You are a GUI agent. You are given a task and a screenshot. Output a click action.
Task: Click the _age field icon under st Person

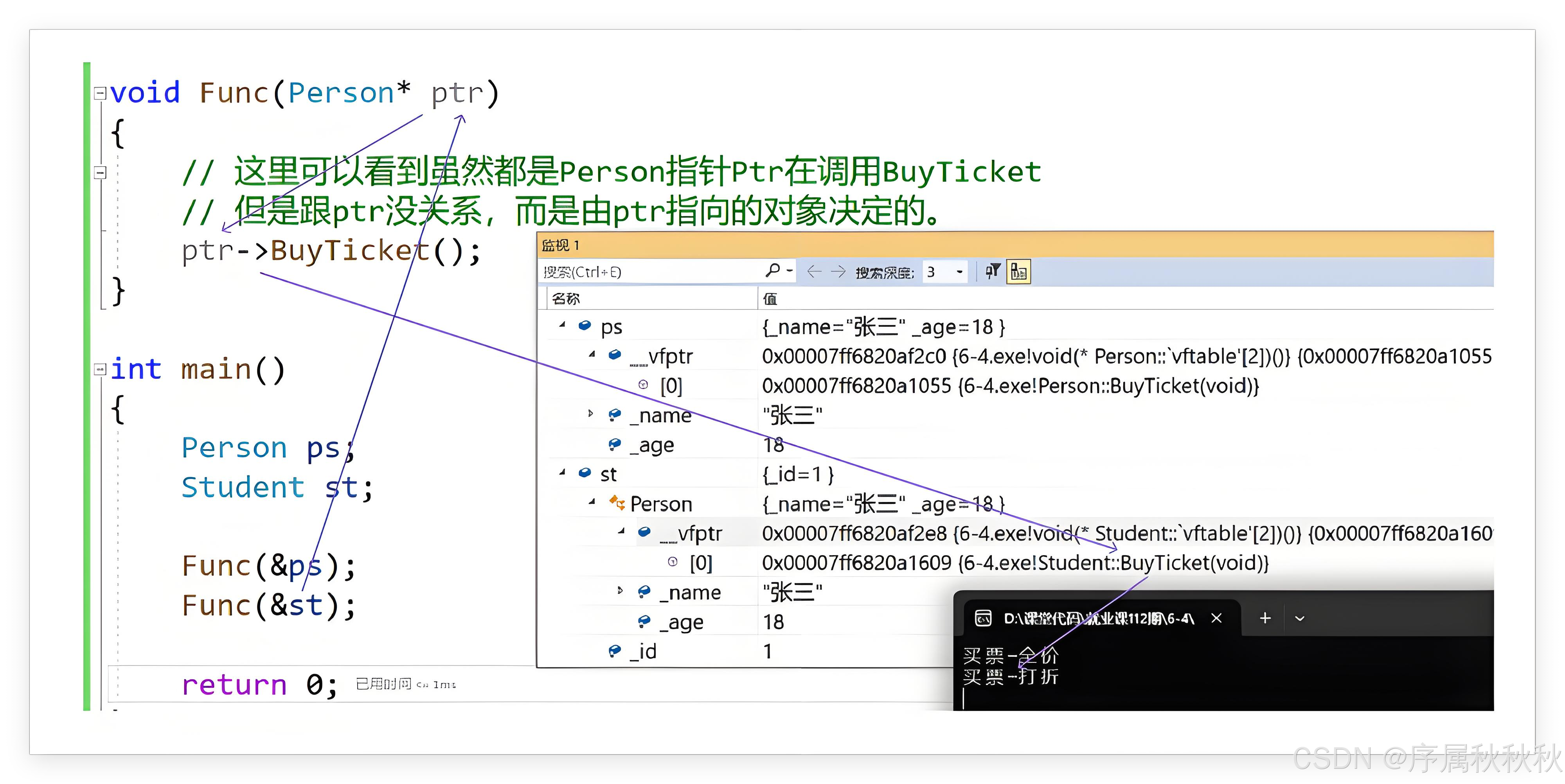645,620
